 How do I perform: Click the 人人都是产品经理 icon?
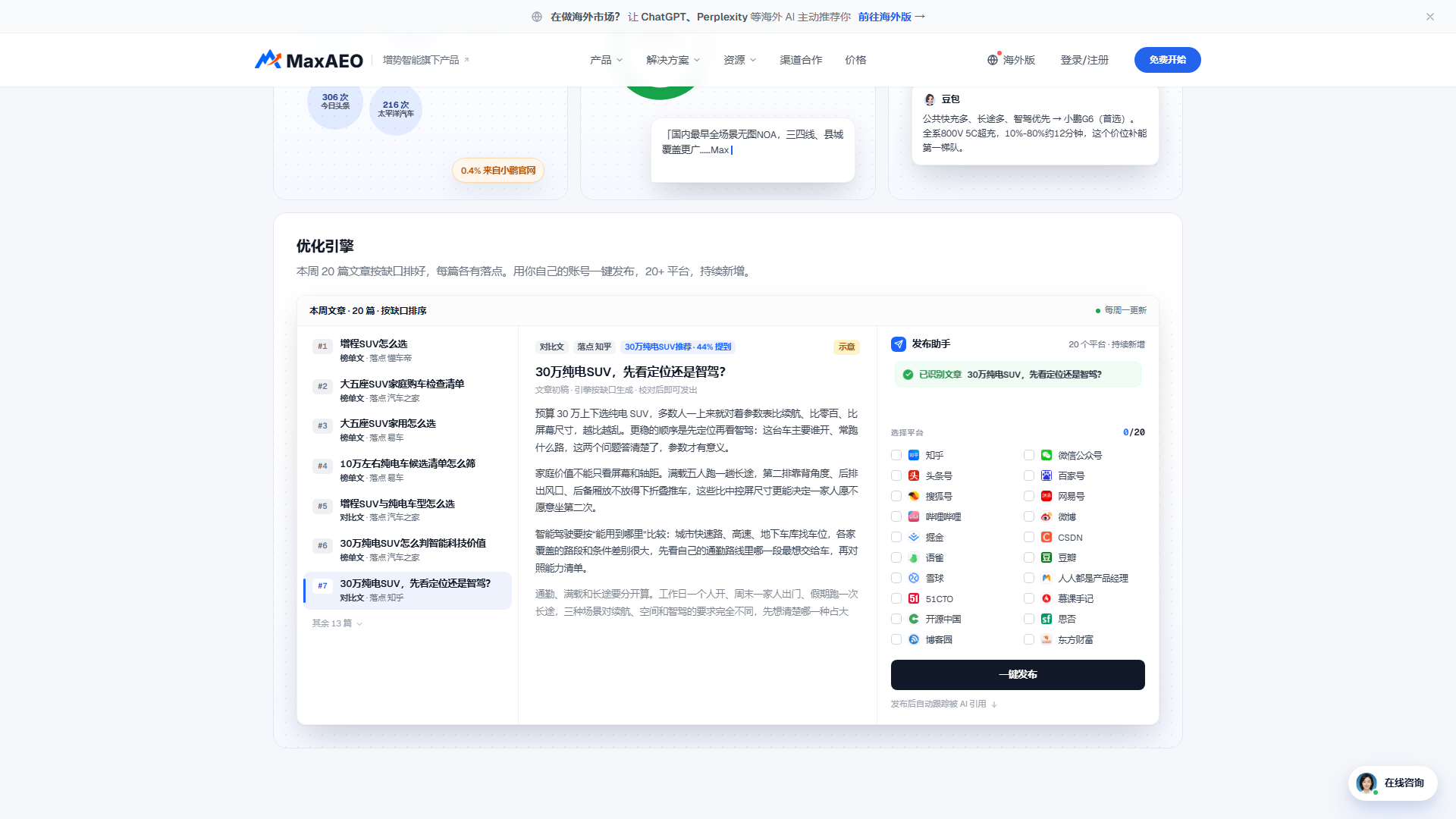pyautogui.click(x=1046, y=578)
